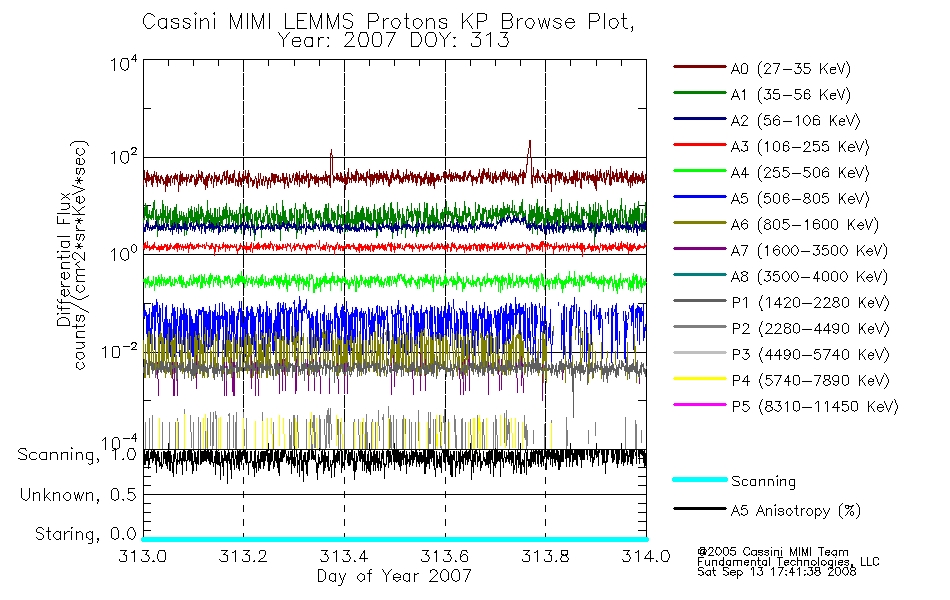Click the P2 (2280-4490 KeV) legend label
This screenshot has width=950, height=600.
(810, 329)
